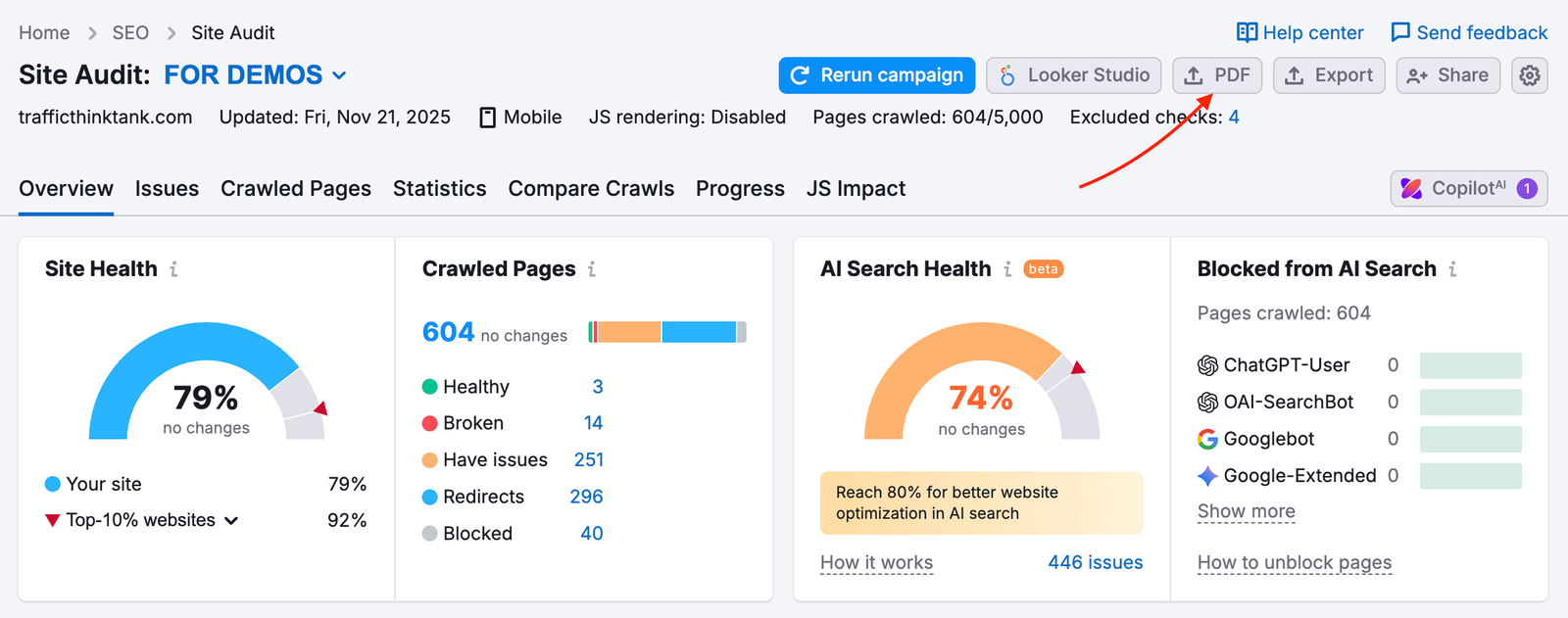Click the Blocked from AI Search info icon

[x=1454, y=268]
